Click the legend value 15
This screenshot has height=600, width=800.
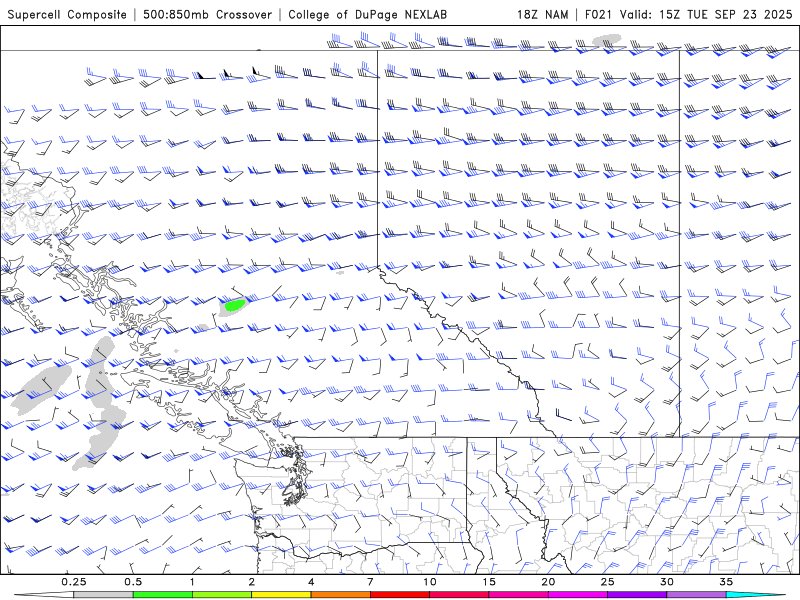[x=489, y=582]
